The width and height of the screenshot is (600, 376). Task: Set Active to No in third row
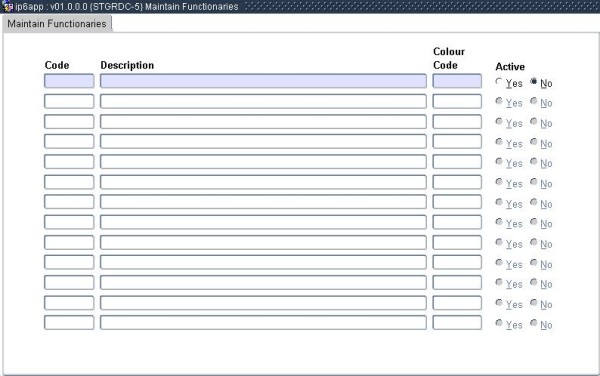[534, 121]
